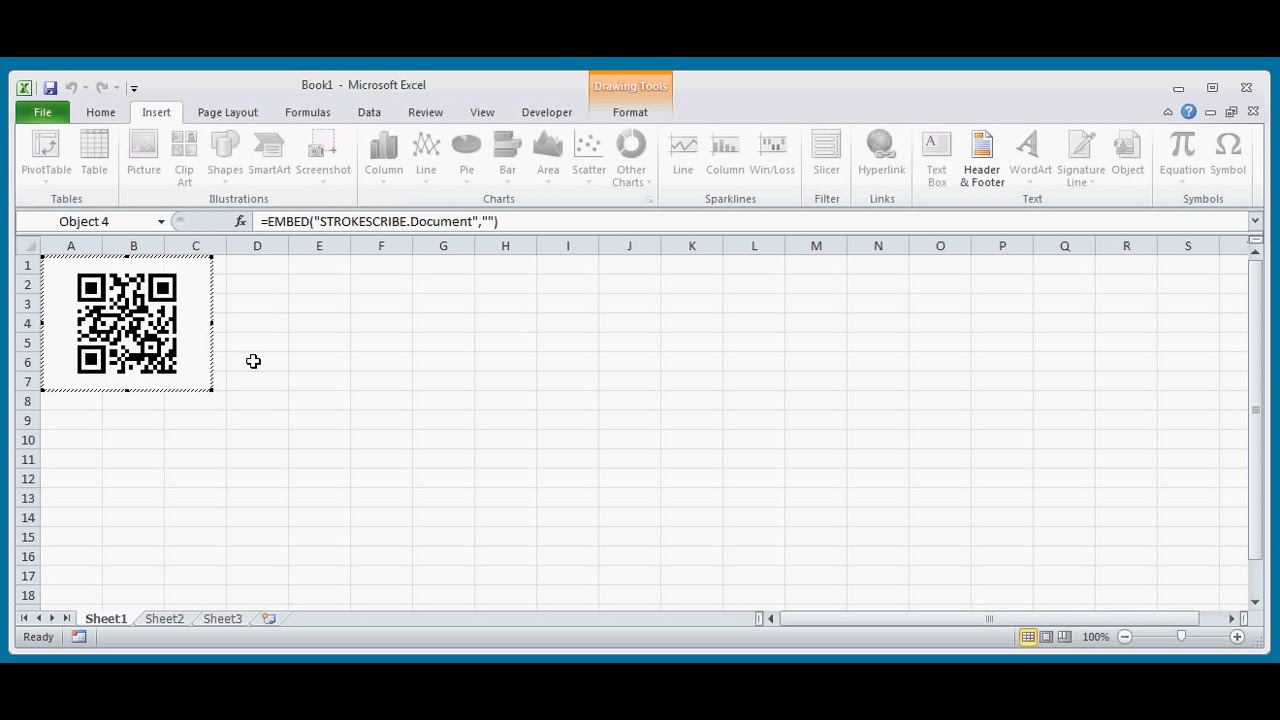Save the workbook from Quick Access Toolbar
Viewport: 1280px width, 720px height.
[50, 88]
